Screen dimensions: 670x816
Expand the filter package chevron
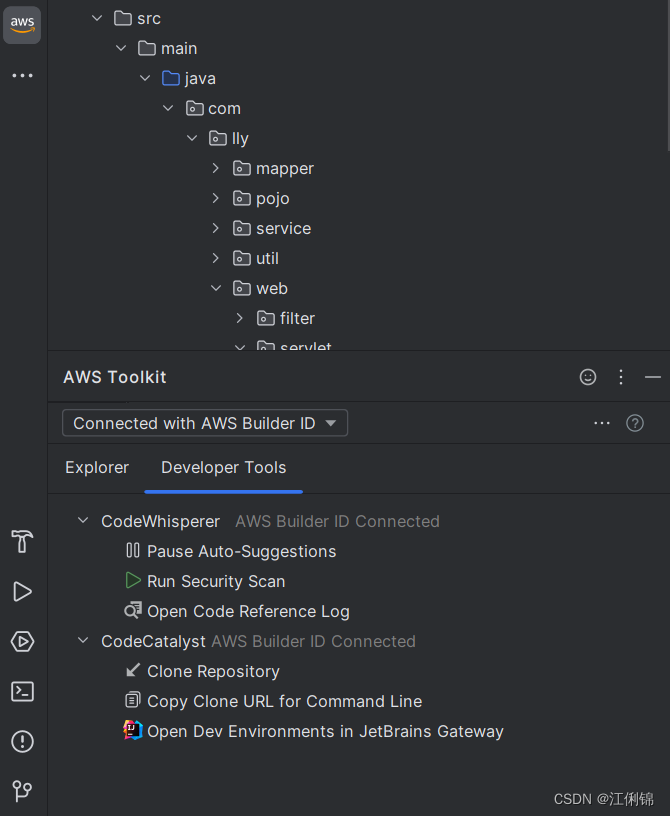[239, 318]
